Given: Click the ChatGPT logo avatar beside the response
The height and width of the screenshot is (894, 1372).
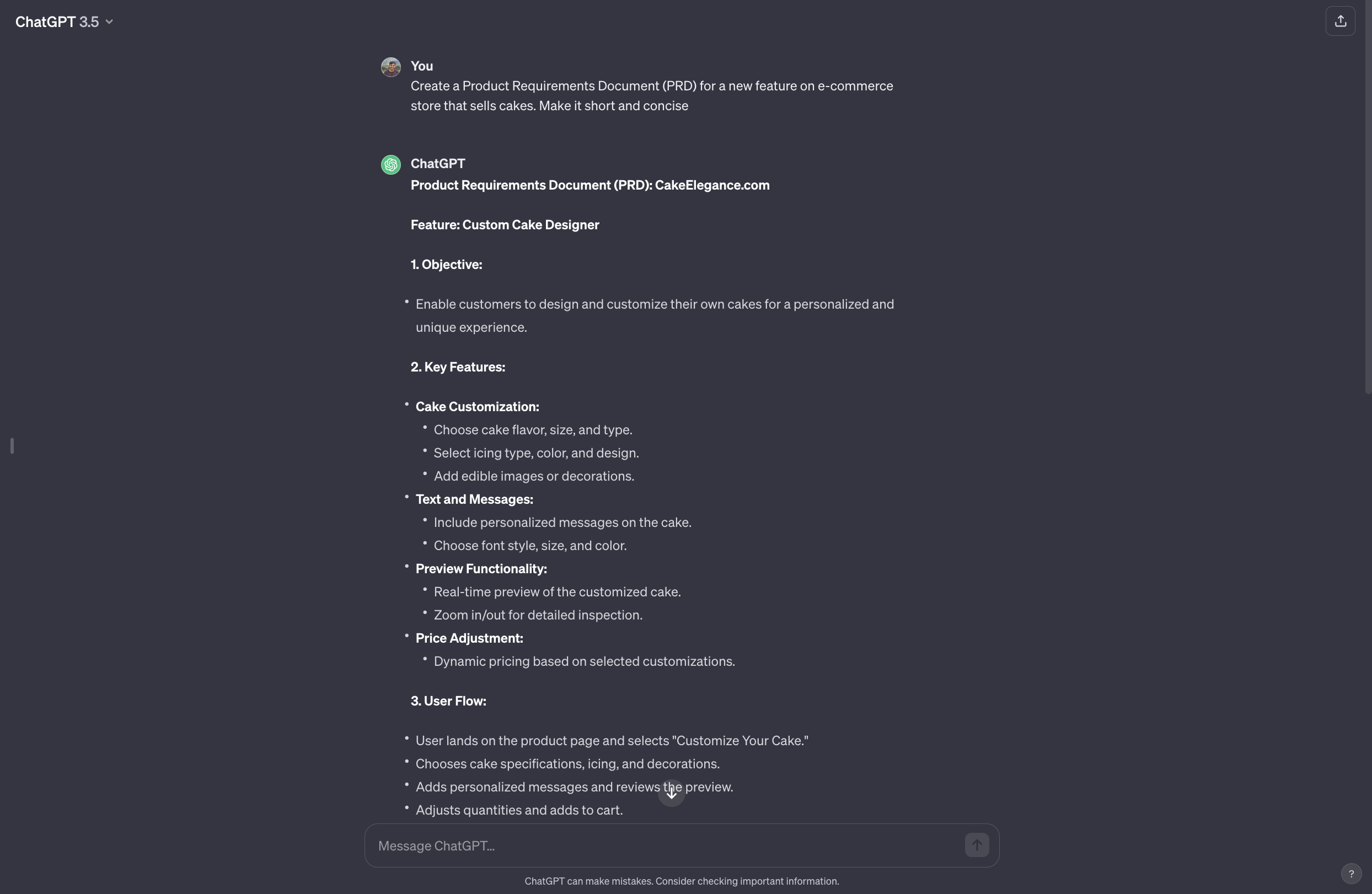Looking at the screenshot, I should (x=391, y=165).
